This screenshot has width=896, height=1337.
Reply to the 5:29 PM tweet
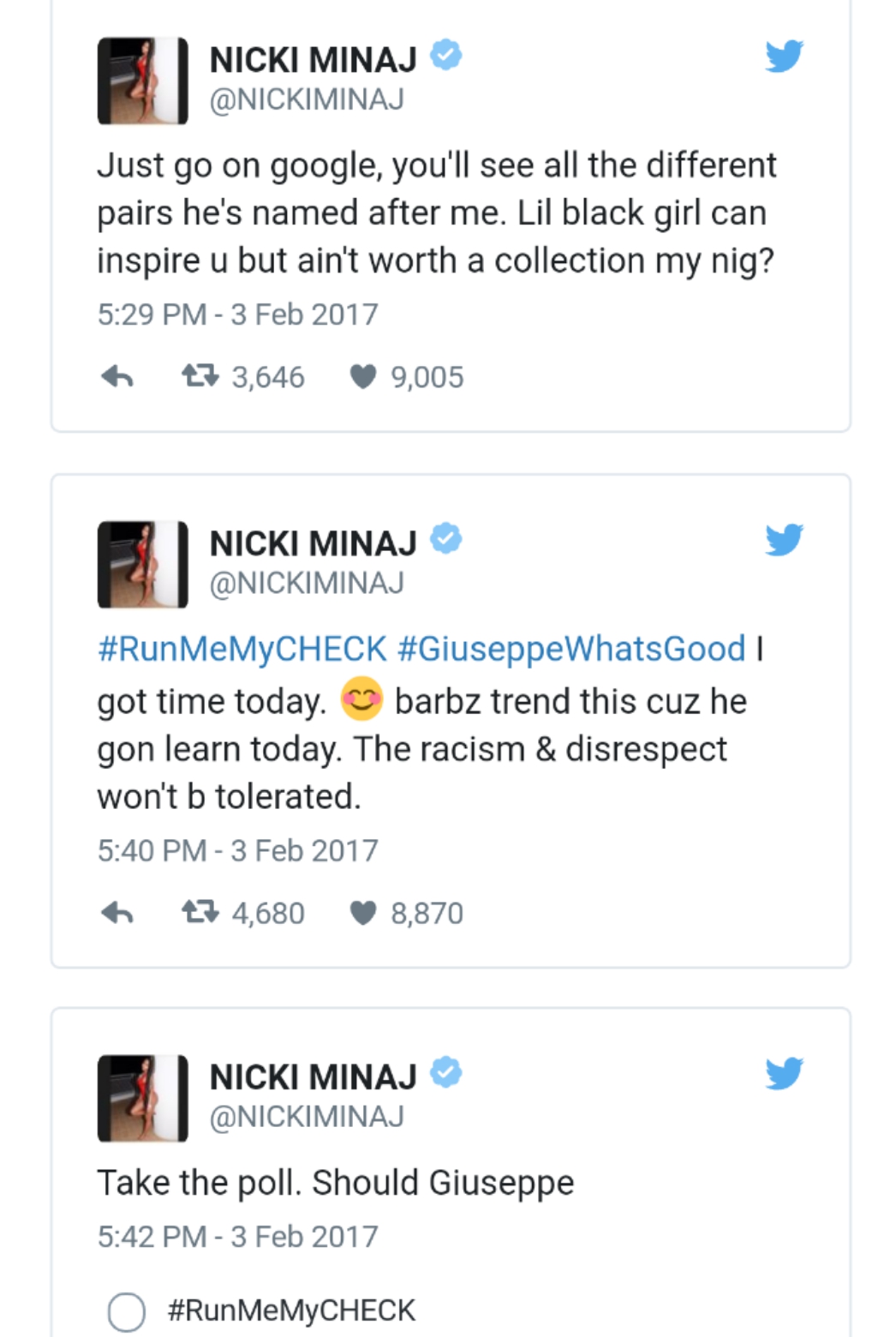click(x=117, y=376)
